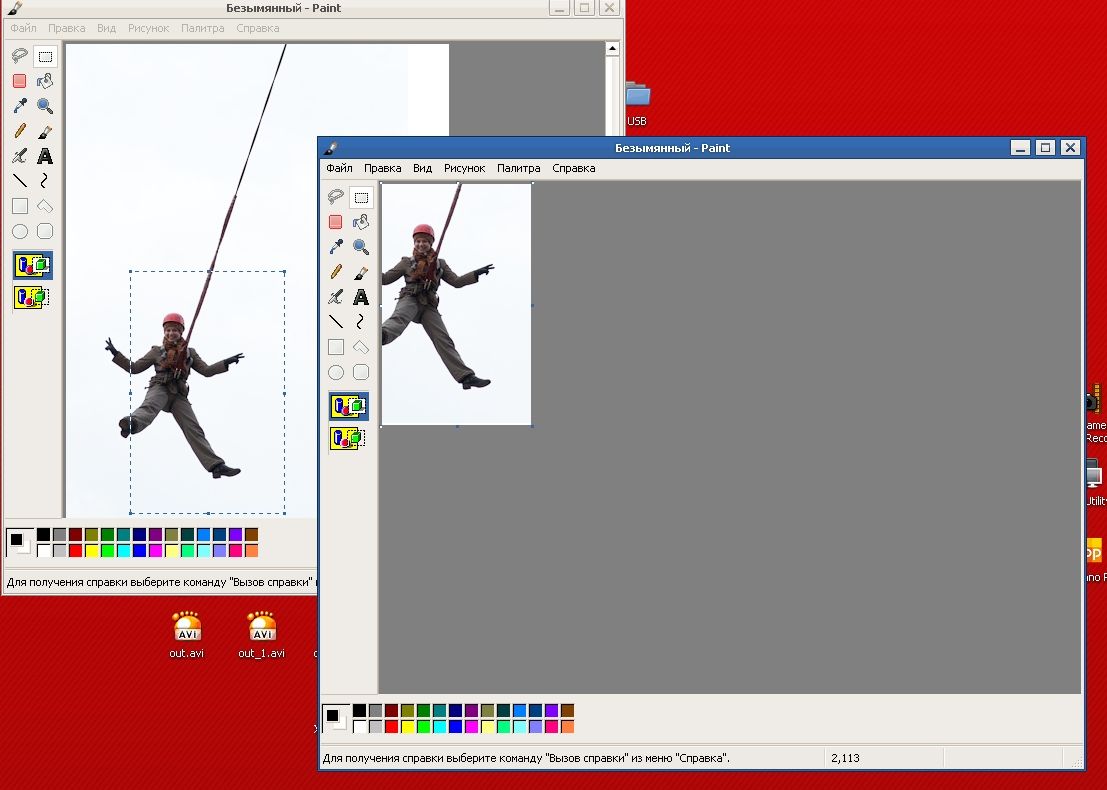Select the Pencil tool in the active Paint window
The height and width of the screenshot is (790, 1107).
(x=336, y=272)
